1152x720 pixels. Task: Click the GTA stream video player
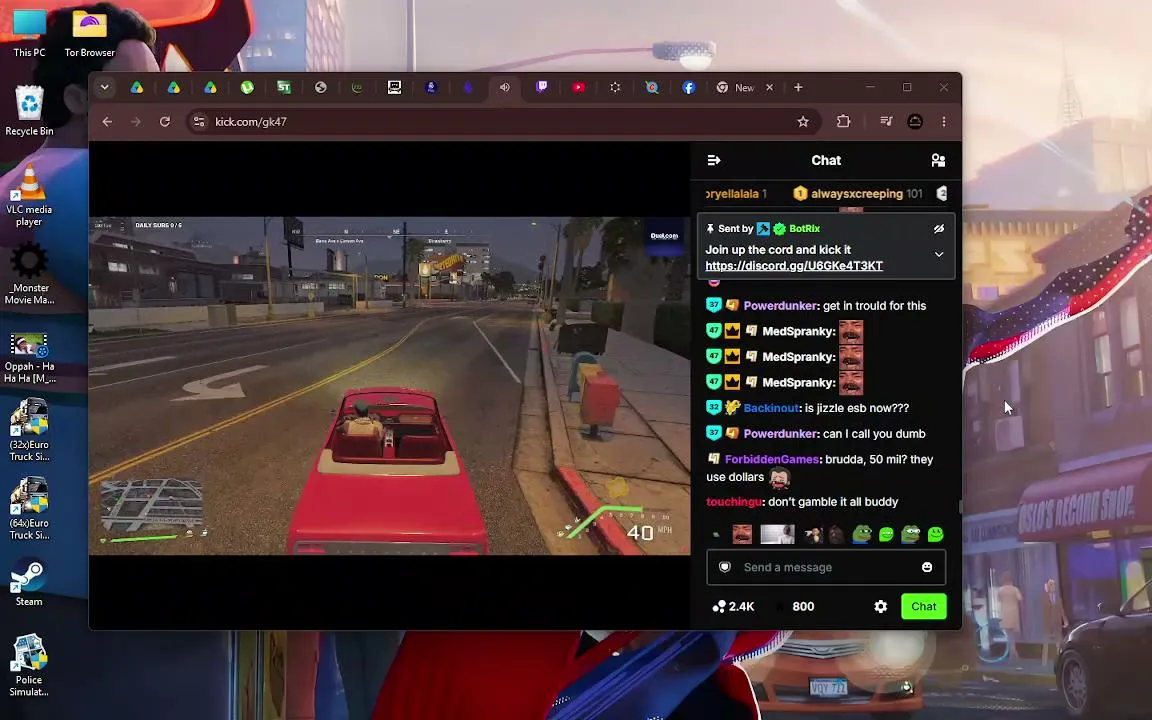[389, 386]
